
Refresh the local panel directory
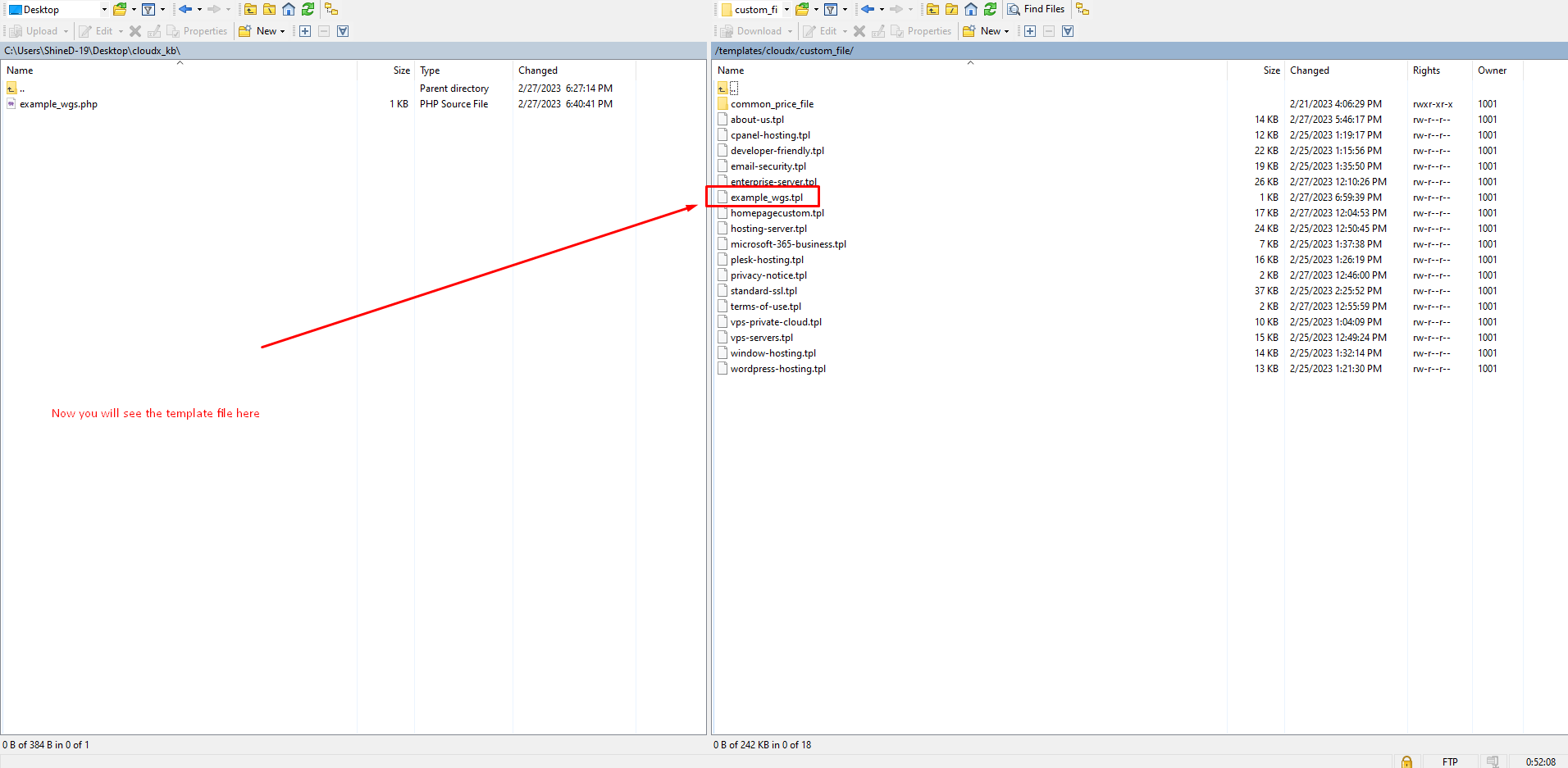(x=308, y=9)
